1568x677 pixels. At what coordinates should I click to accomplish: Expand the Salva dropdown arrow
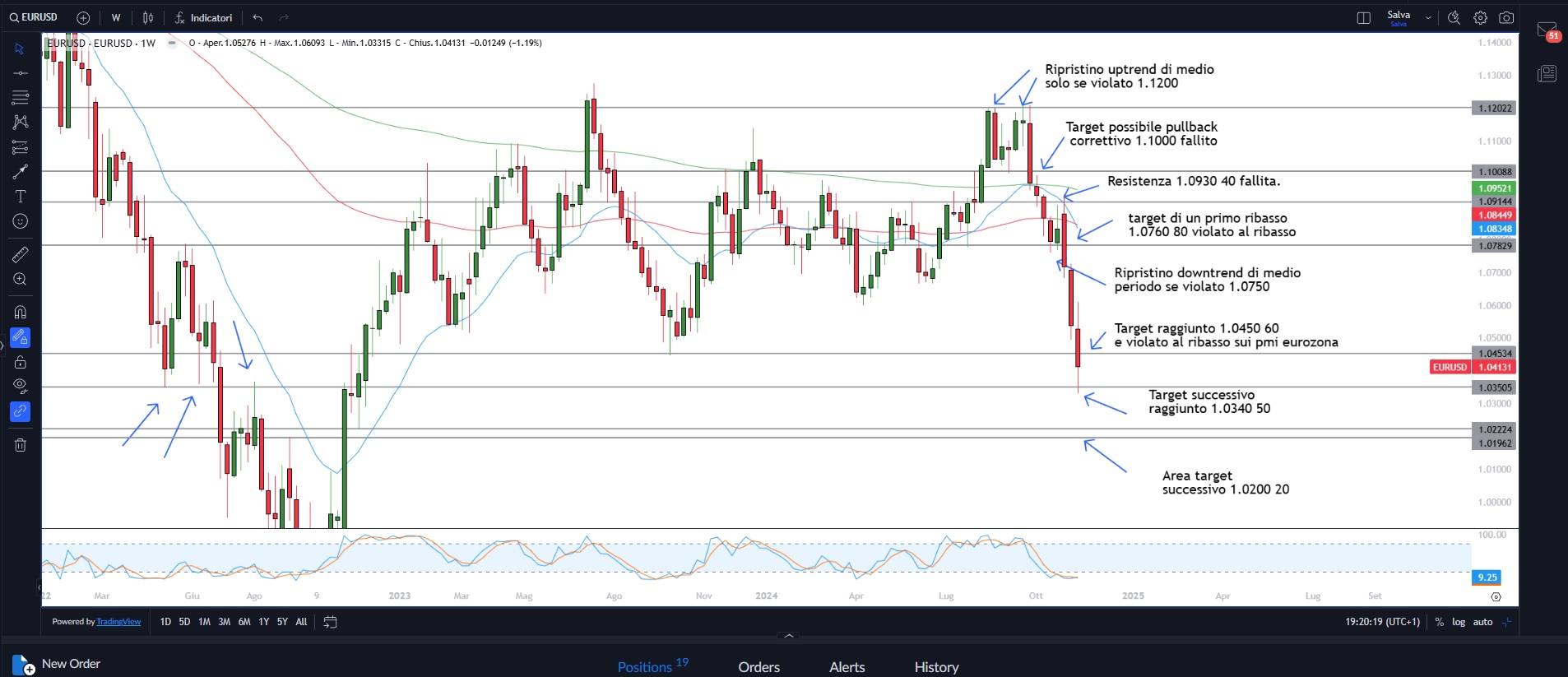coord(1428,17)
